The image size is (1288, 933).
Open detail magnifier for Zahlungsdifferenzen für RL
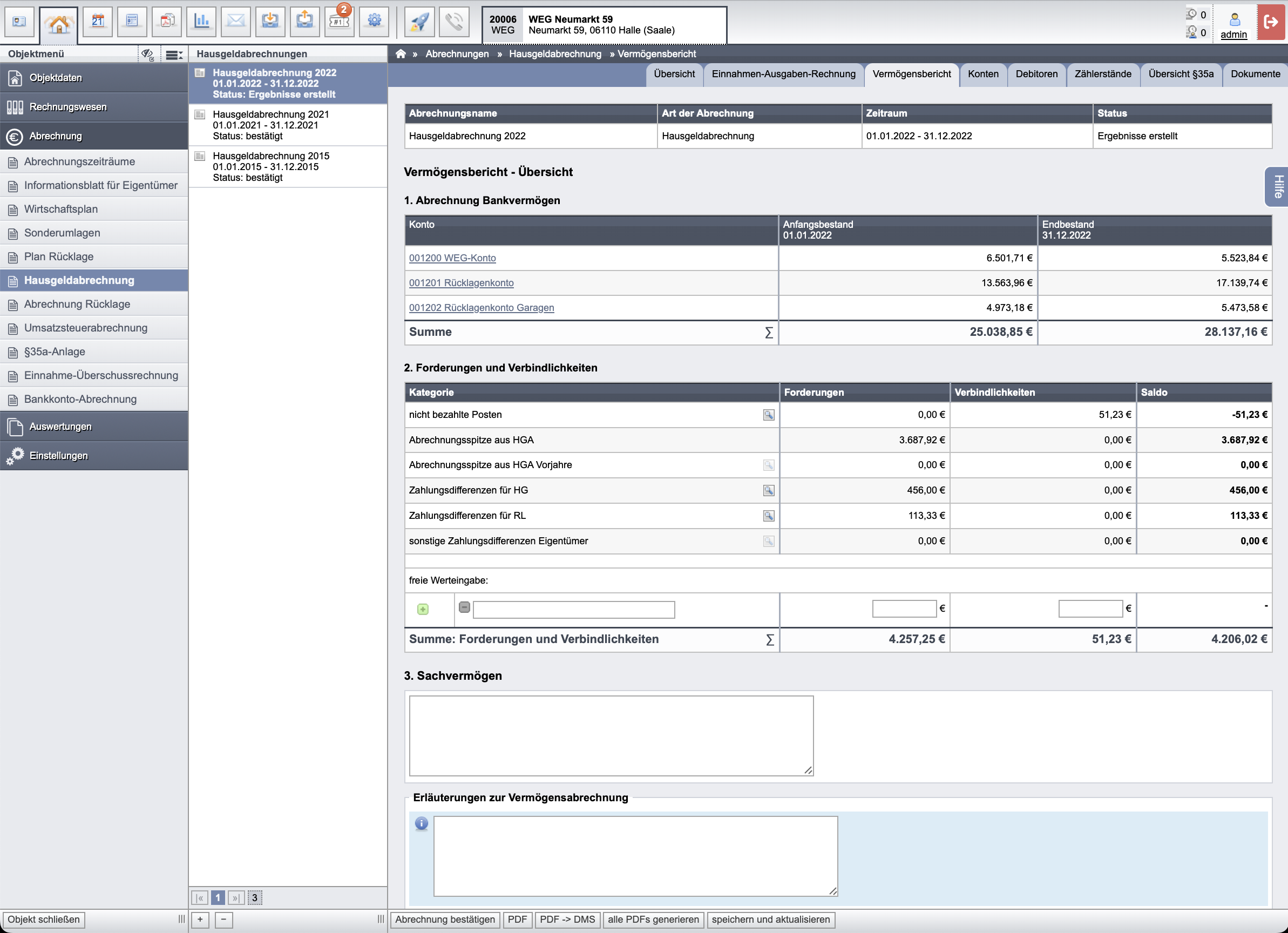click(768, 516)
